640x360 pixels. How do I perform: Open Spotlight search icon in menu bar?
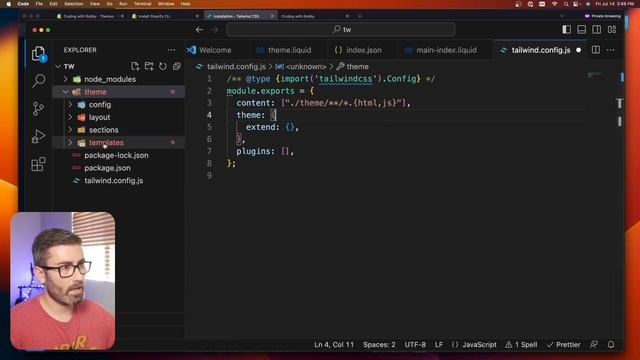point(566,4)
